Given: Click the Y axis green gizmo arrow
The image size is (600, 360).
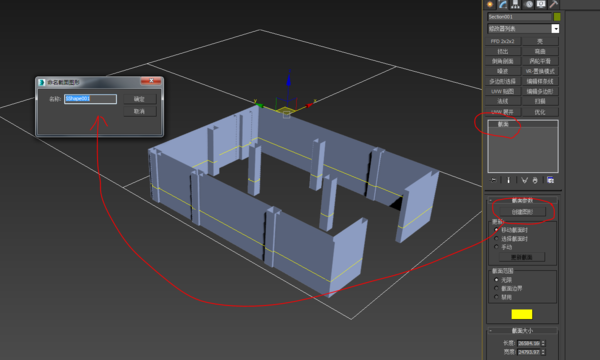Looking at the screenshot, I should tap(259, 104).
